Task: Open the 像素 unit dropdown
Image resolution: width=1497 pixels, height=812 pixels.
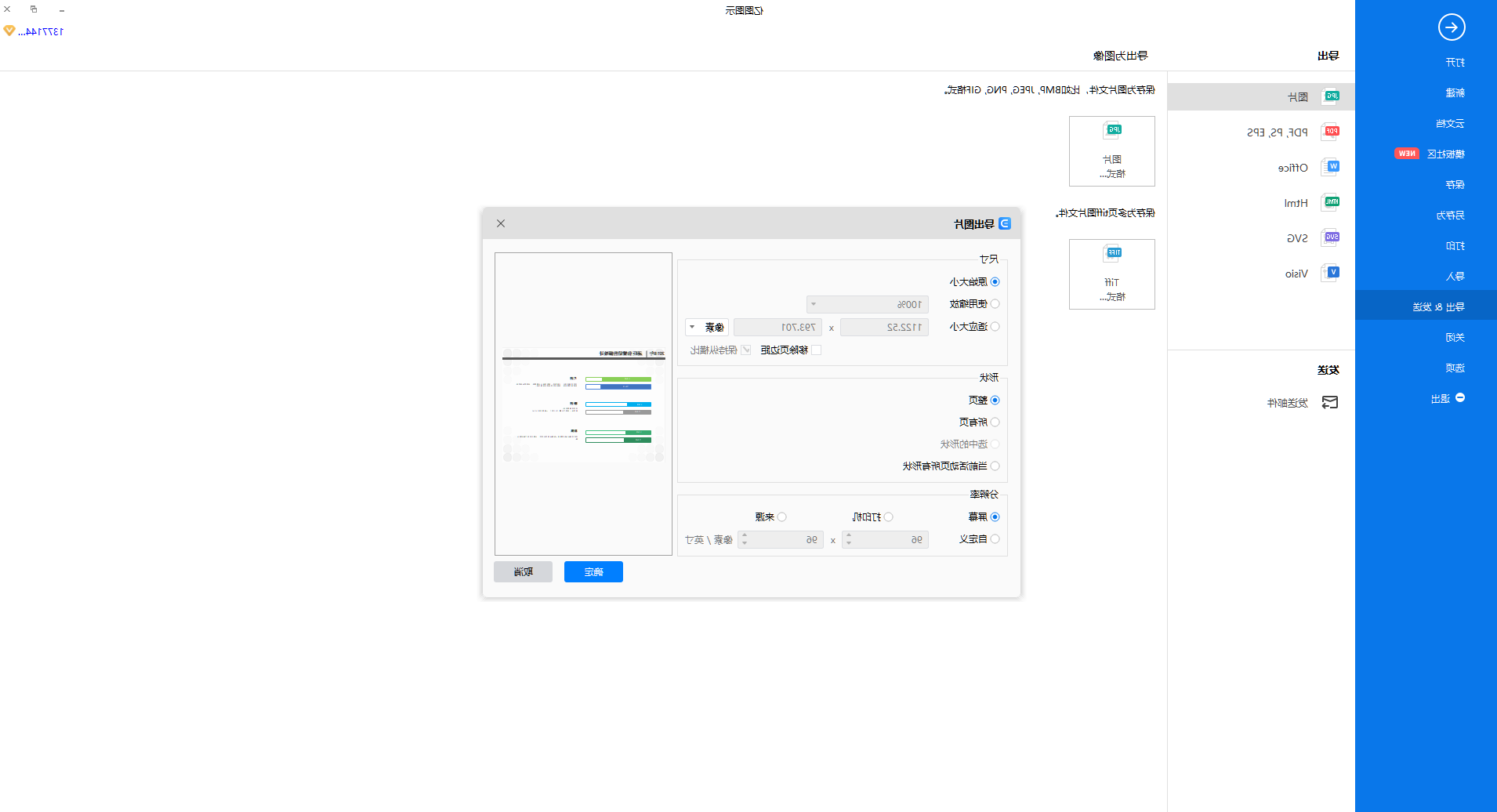Action: (x=707, y=327)
